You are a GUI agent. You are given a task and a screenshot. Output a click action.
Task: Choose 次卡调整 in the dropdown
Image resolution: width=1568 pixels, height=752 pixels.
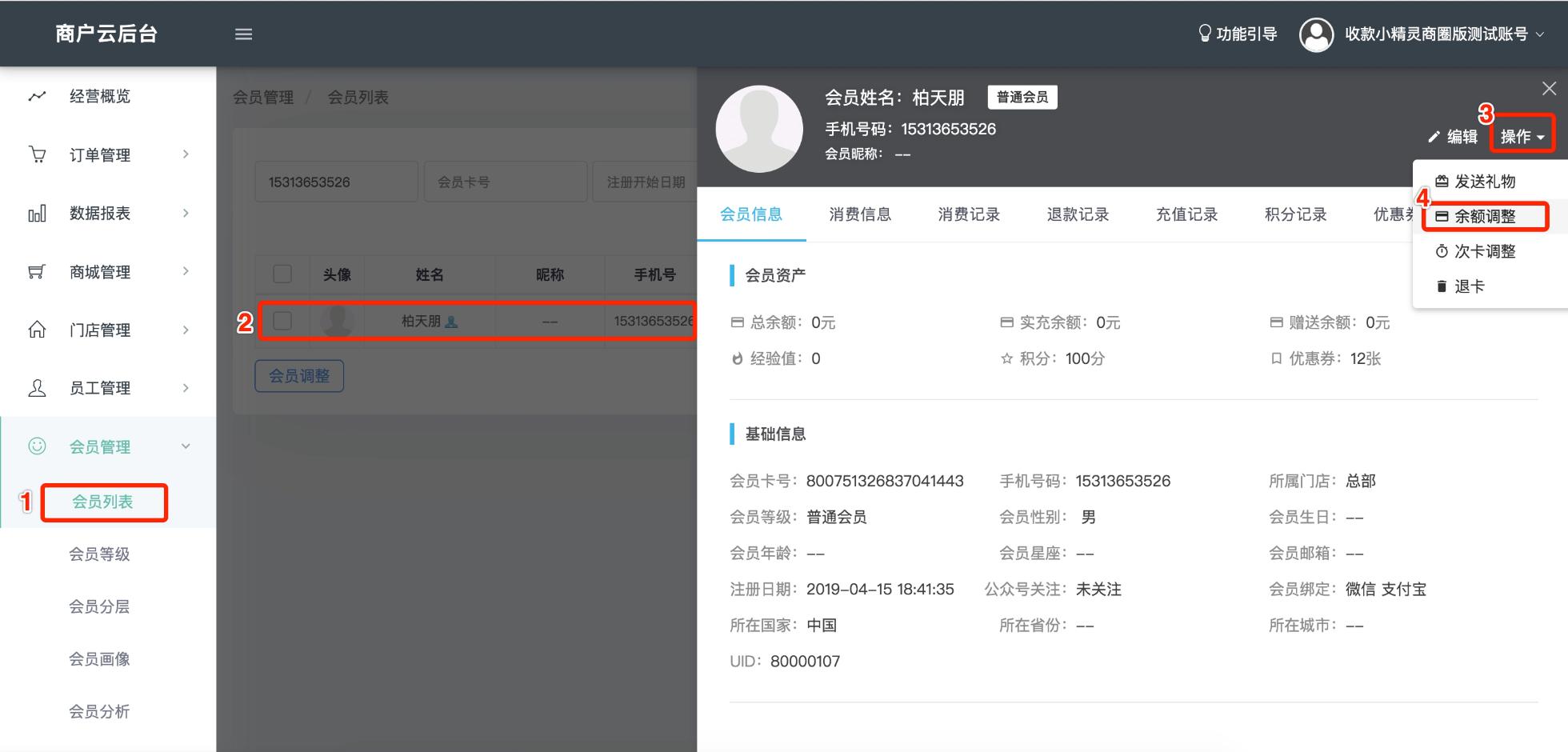pos(1485,251)
